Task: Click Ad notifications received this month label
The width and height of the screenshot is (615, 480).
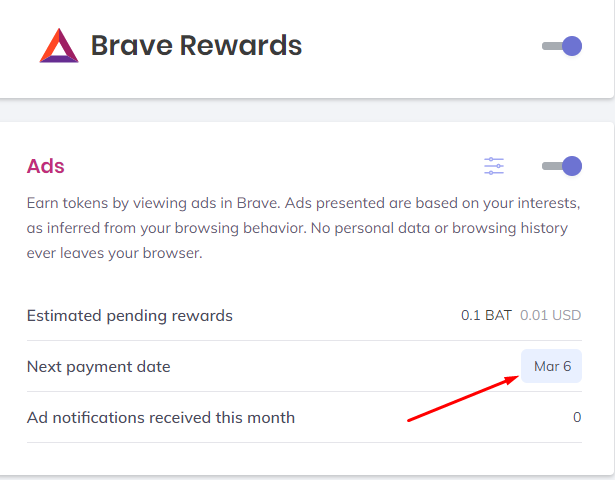Action: [160, 417]
